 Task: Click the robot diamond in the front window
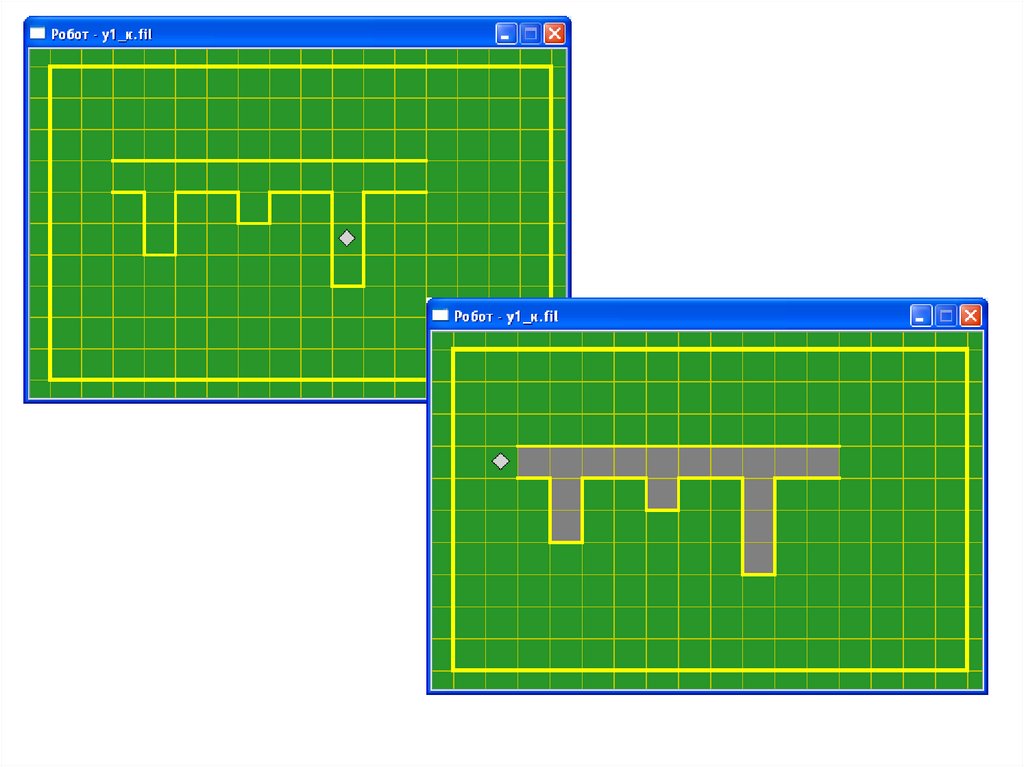501,462
